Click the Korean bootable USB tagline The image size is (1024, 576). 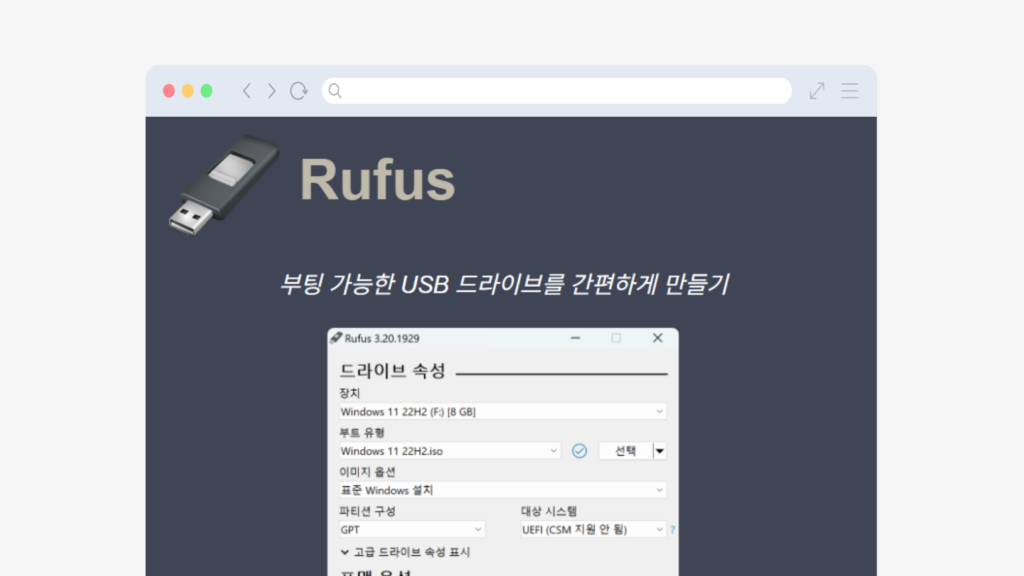pos(504,284)
